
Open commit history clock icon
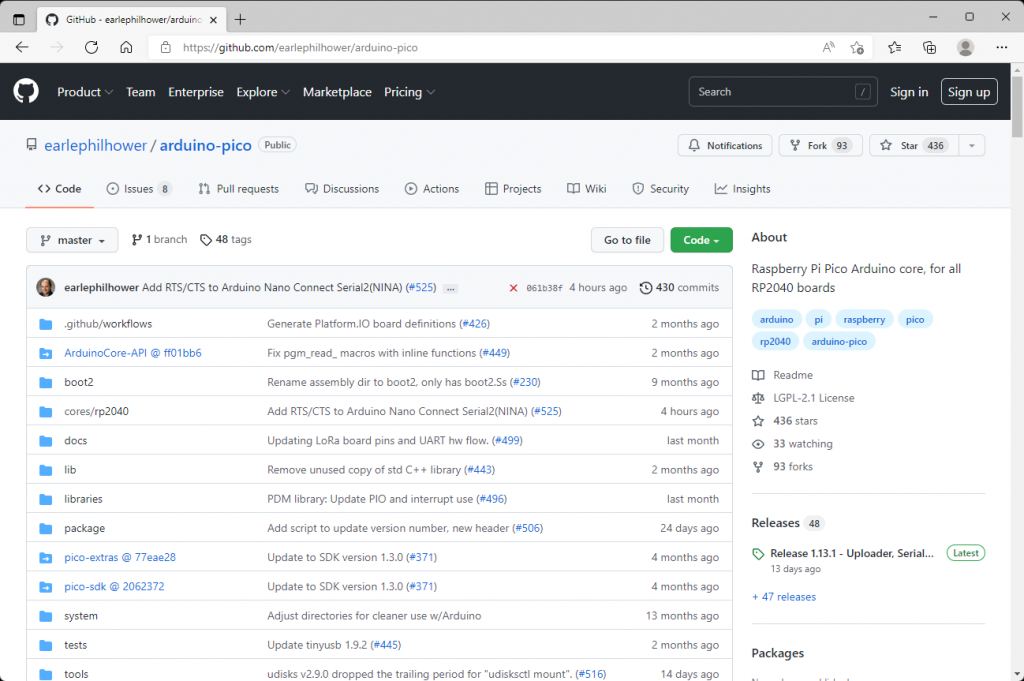(645, 288)
